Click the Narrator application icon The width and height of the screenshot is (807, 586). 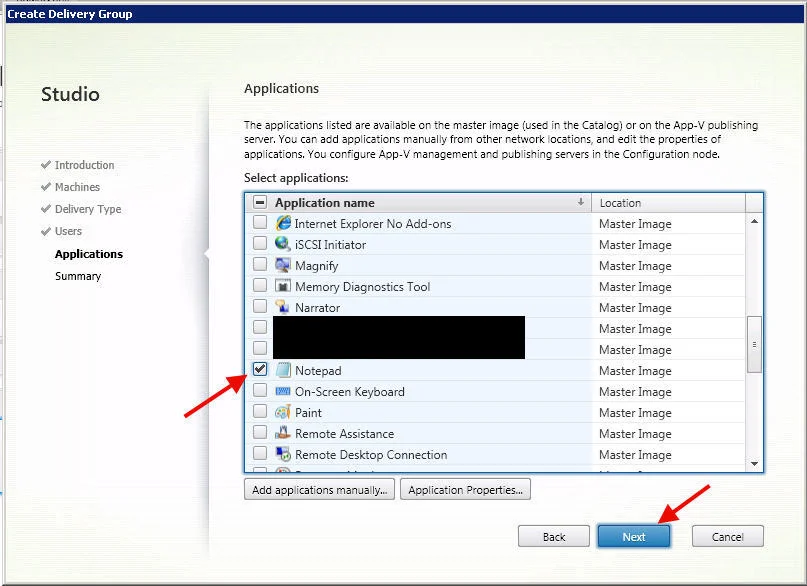coord(283,307)
